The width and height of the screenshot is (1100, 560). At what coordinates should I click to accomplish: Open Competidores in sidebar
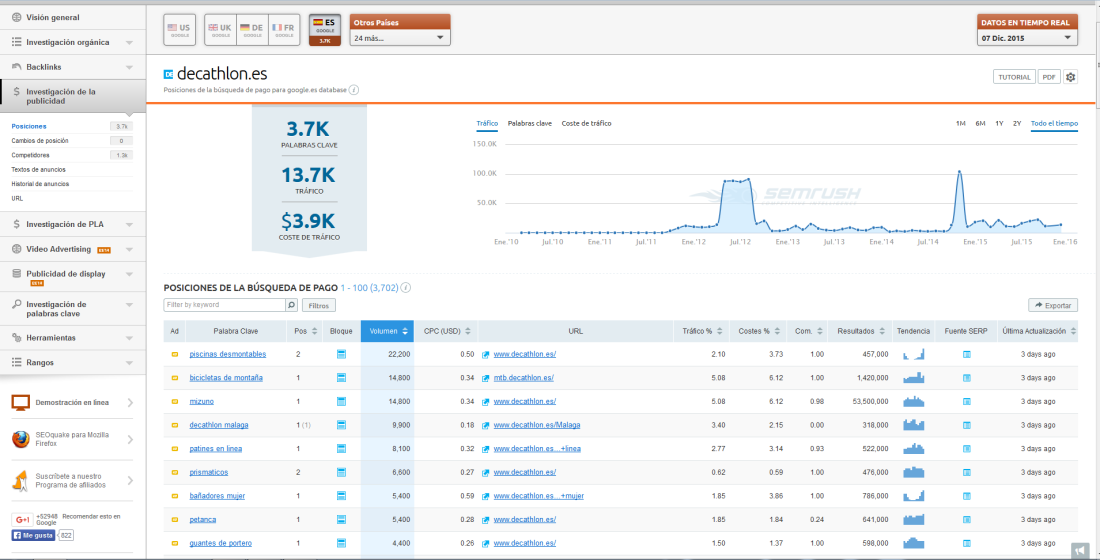pyautogui.click(x=31, y=155)
